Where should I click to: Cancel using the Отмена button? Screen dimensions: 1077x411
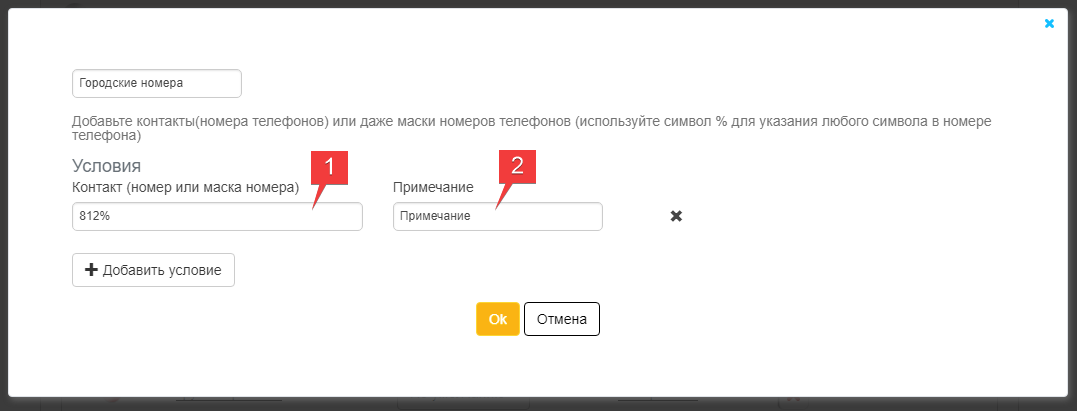point(562,319)
